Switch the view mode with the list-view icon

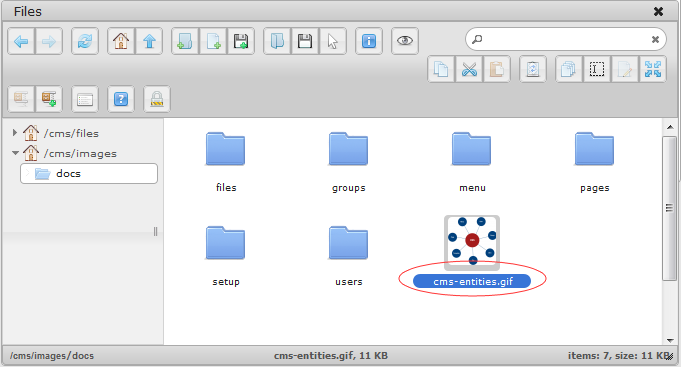(x=85, y=99)
